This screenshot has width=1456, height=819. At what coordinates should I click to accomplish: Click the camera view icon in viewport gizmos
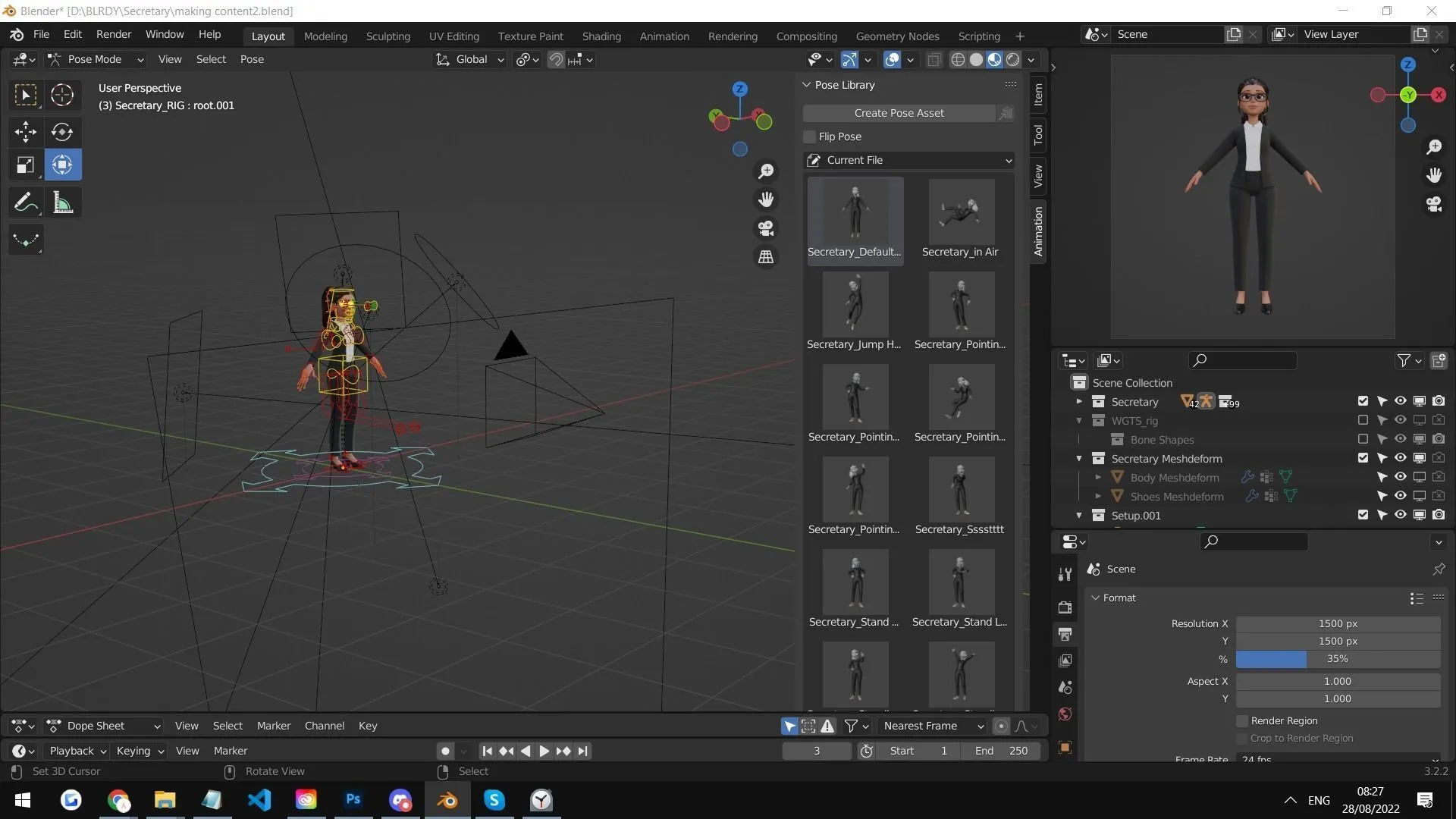coord(765,228)
